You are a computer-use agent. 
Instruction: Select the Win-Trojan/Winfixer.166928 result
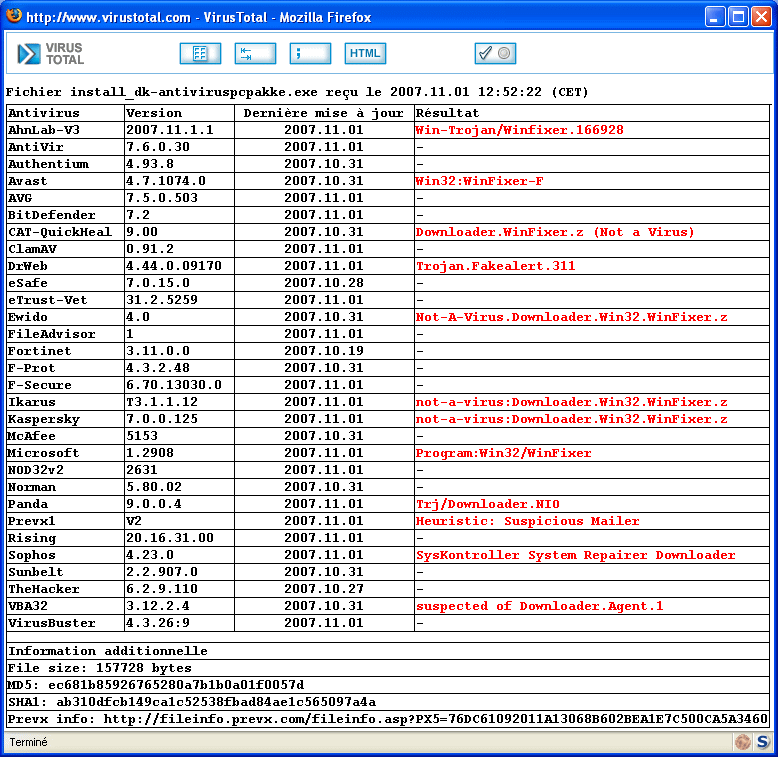tap(519, 130)
